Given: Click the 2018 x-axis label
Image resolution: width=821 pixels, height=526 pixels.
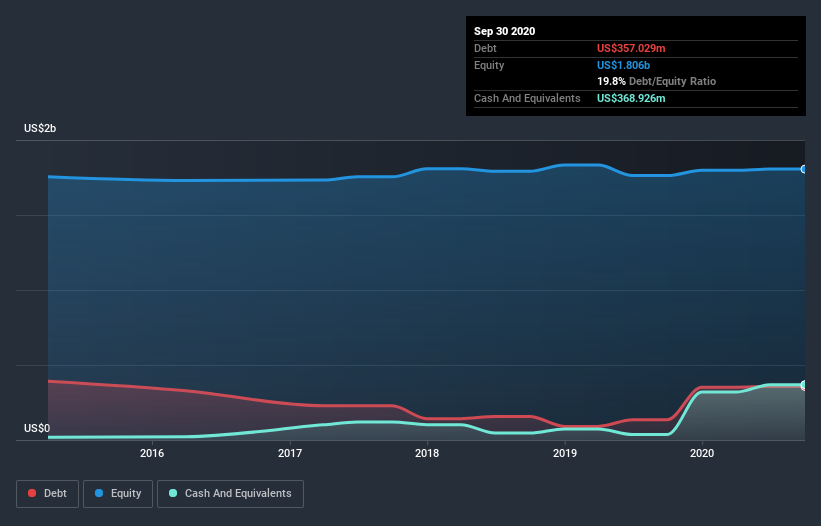Looking at the screenshot, I should click(x=427, y=453).
